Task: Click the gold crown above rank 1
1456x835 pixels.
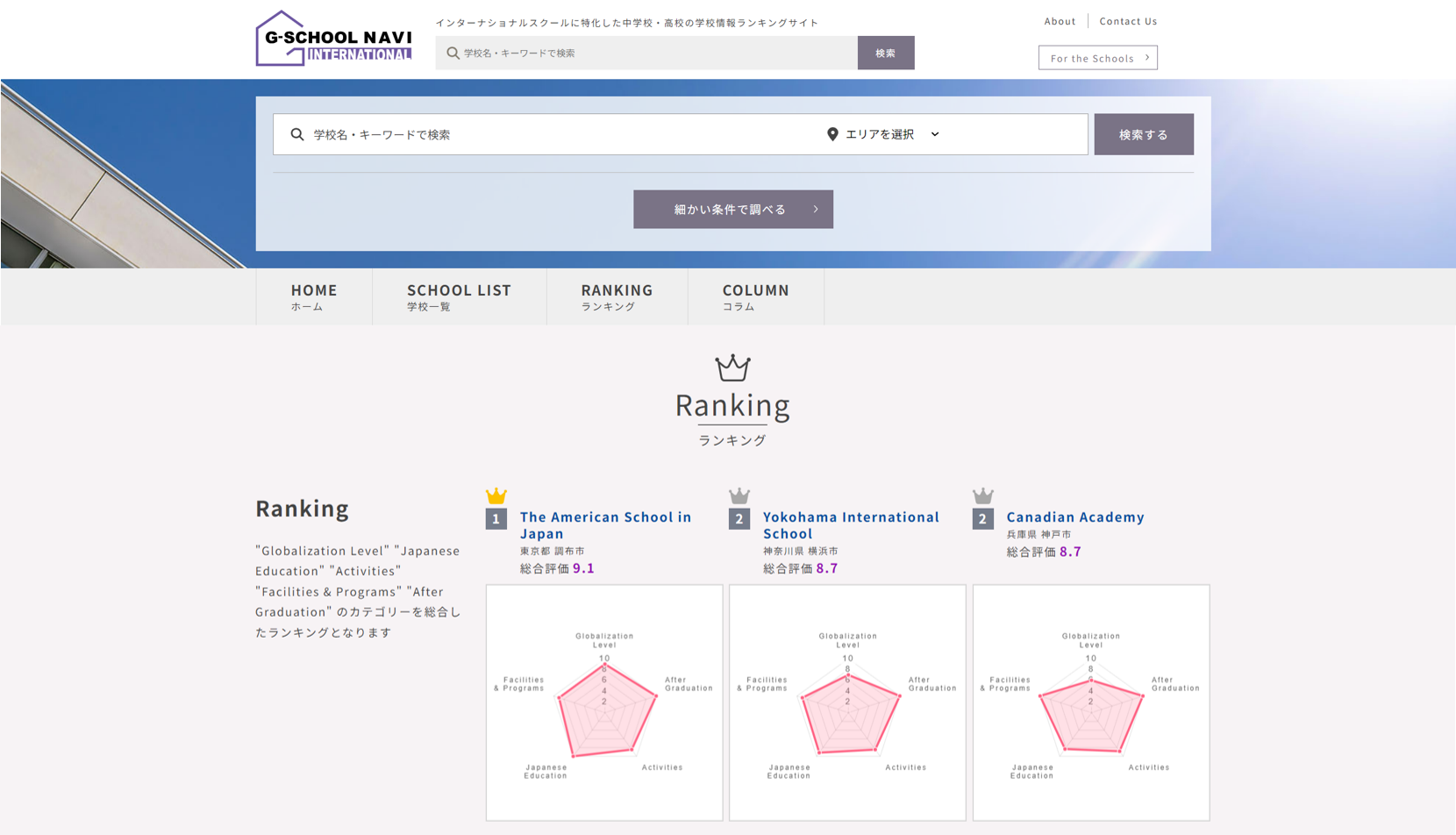Action: point(496,496)
